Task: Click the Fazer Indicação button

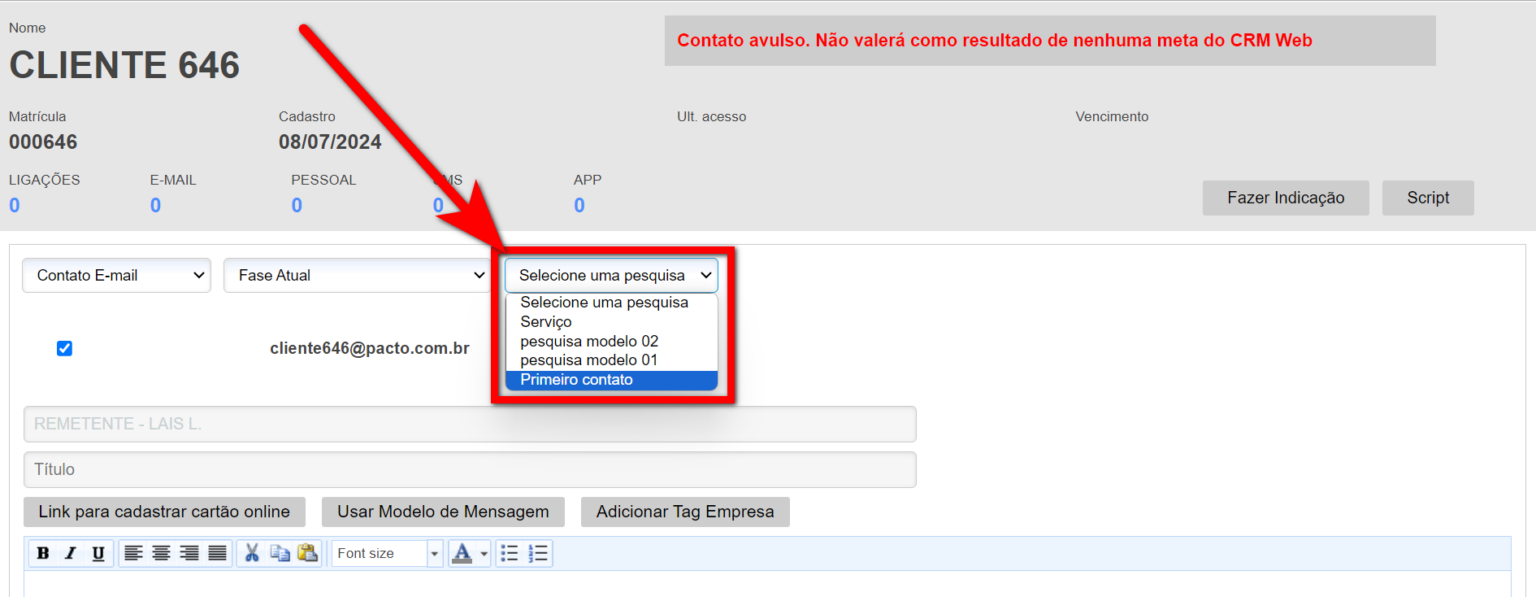Action: [1285, 198]
